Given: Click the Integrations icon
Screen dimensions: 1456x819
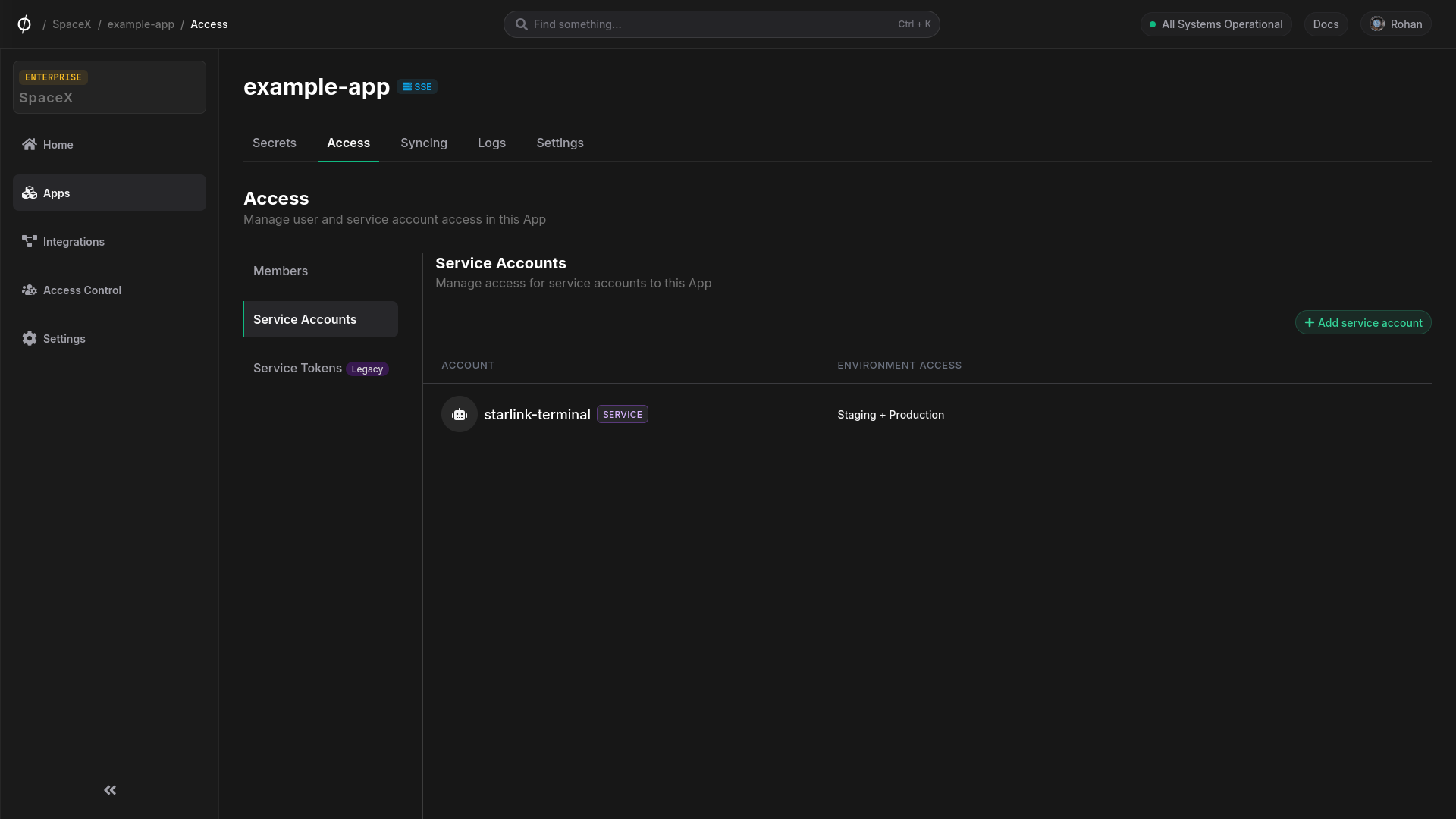Looking at the screenshot, I should click(x=29, y=241).
